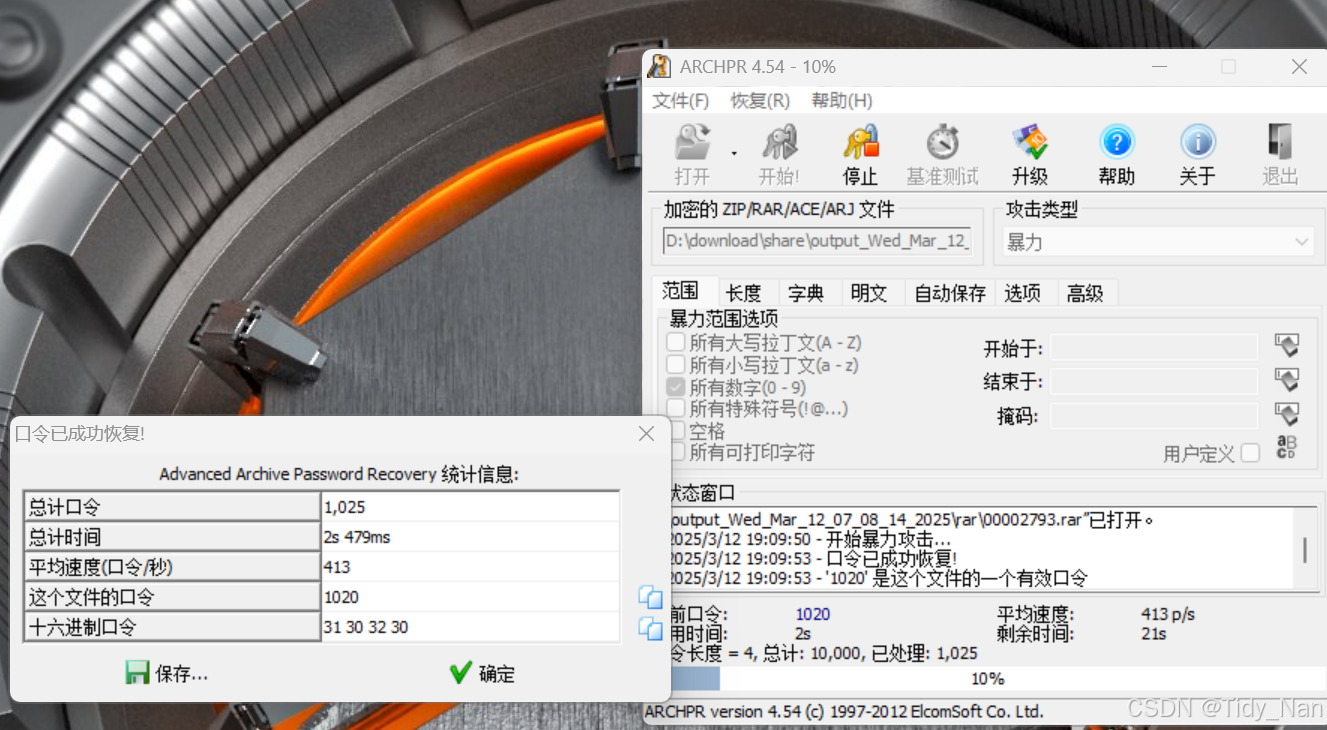Click the icon beside 开始于 field
The height and width of the screenshot is (730, 1327).
tap(1286, 346)
